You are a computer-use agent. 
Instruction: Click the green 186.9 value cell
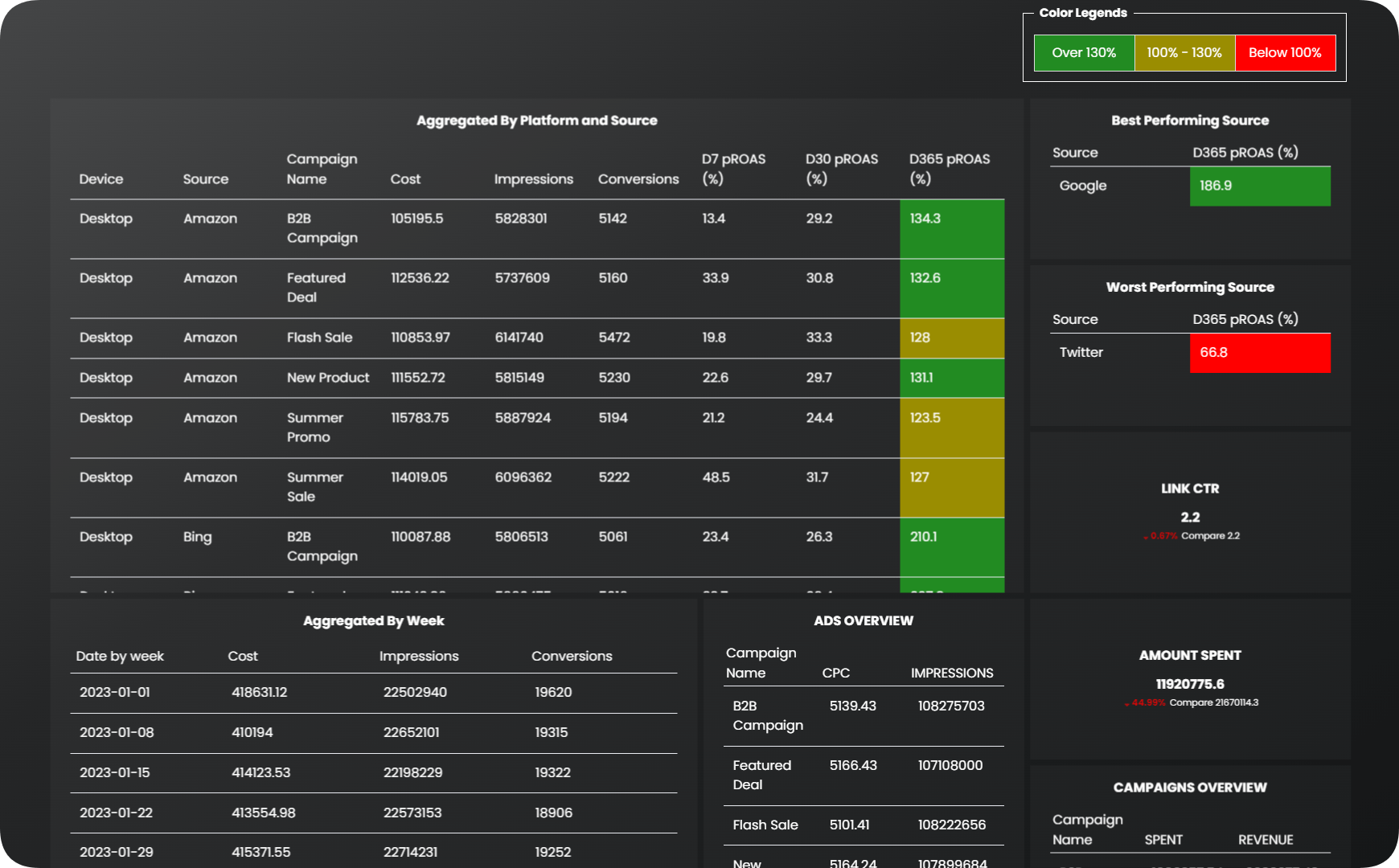(1260, 186)
